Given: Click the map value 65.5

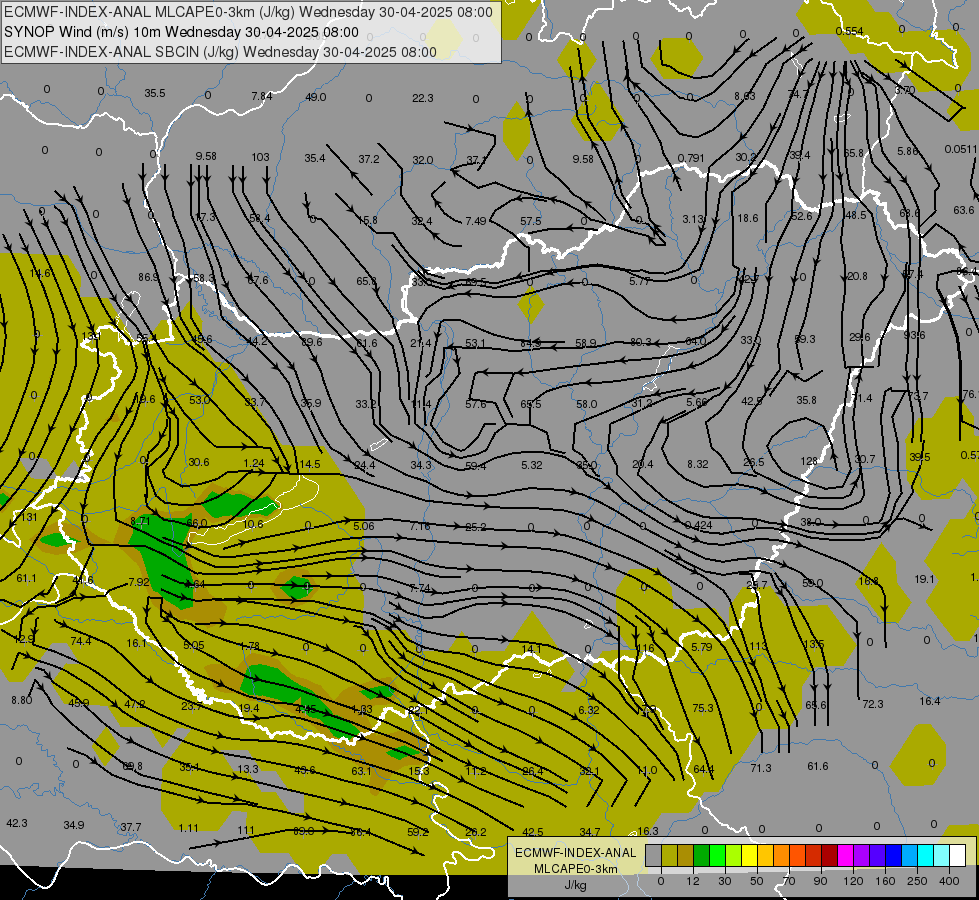Looking at the screenshot, I should pyautogui.click(x=531, y=404).
